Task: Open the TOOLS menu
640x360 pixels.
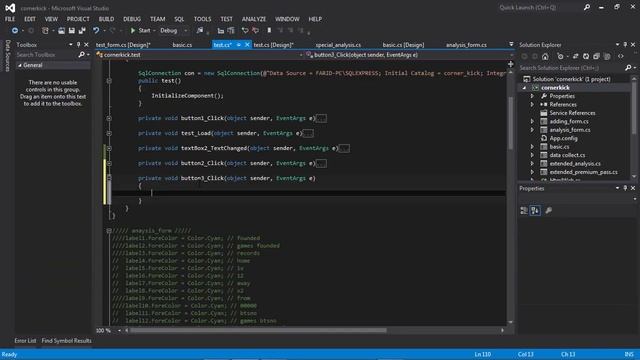Action: 202,19
